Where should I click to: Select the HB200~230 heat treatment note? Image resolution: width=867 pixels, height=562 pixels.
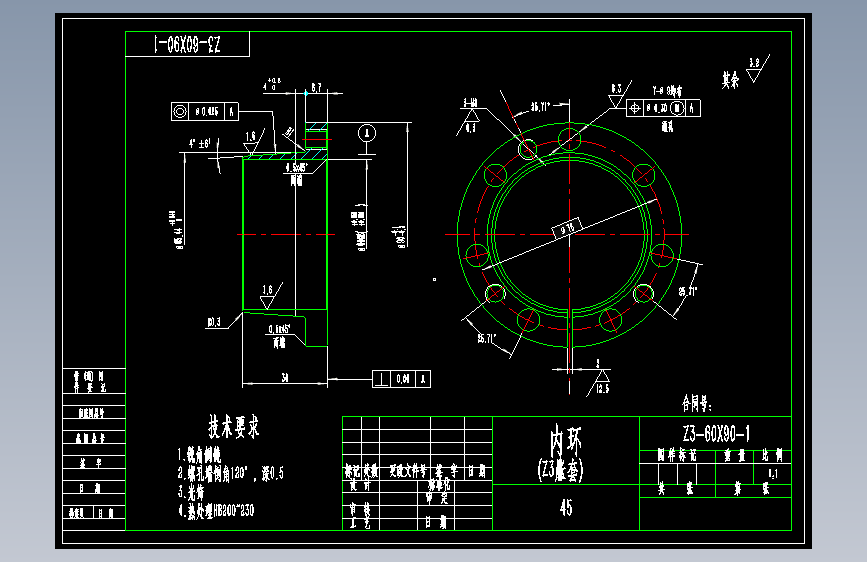tap(216, 510)
